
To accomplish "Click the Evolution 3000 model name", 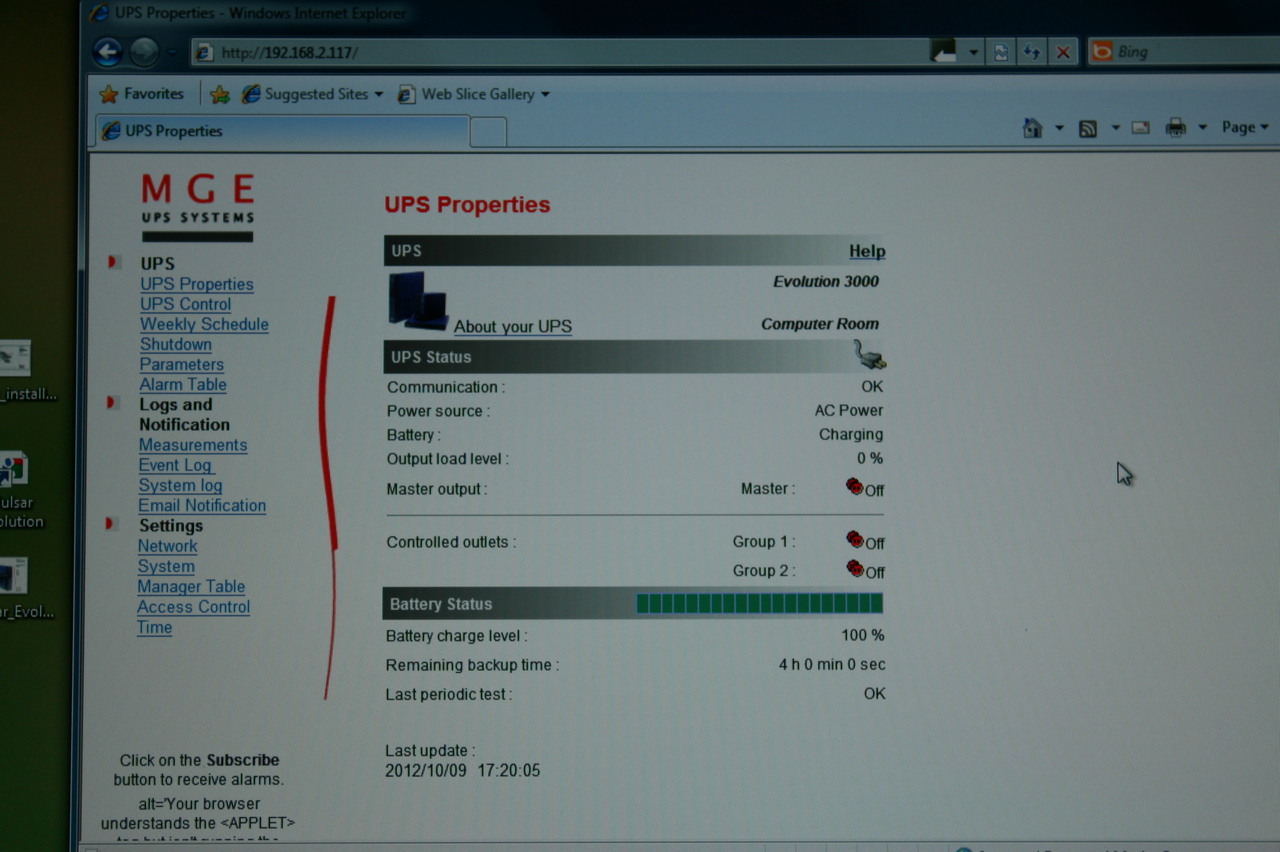I will 826,282.
